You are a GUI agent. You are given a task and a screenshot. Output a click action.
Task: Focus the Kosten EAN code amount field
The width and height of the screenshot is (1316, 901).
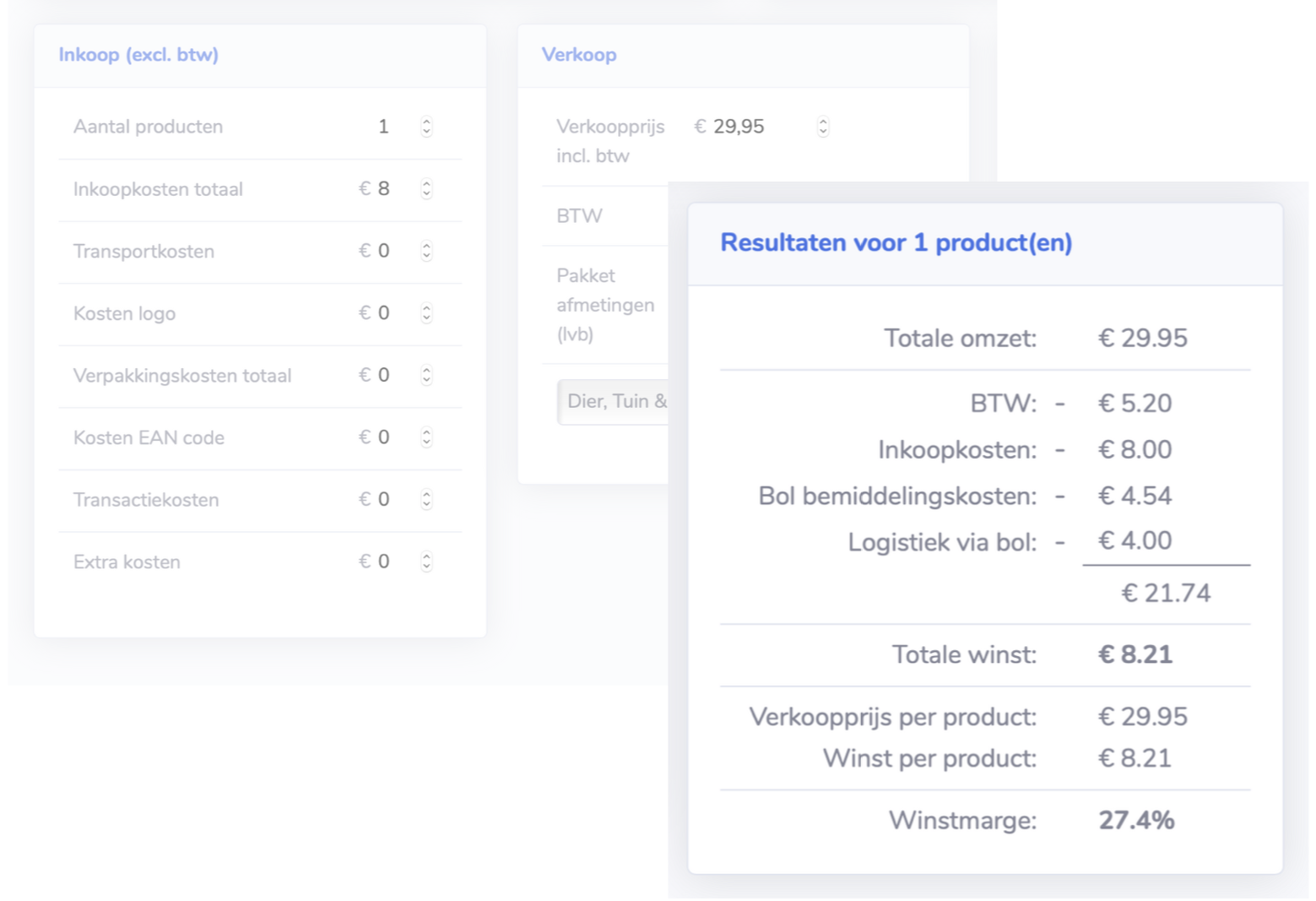point(383,437)
